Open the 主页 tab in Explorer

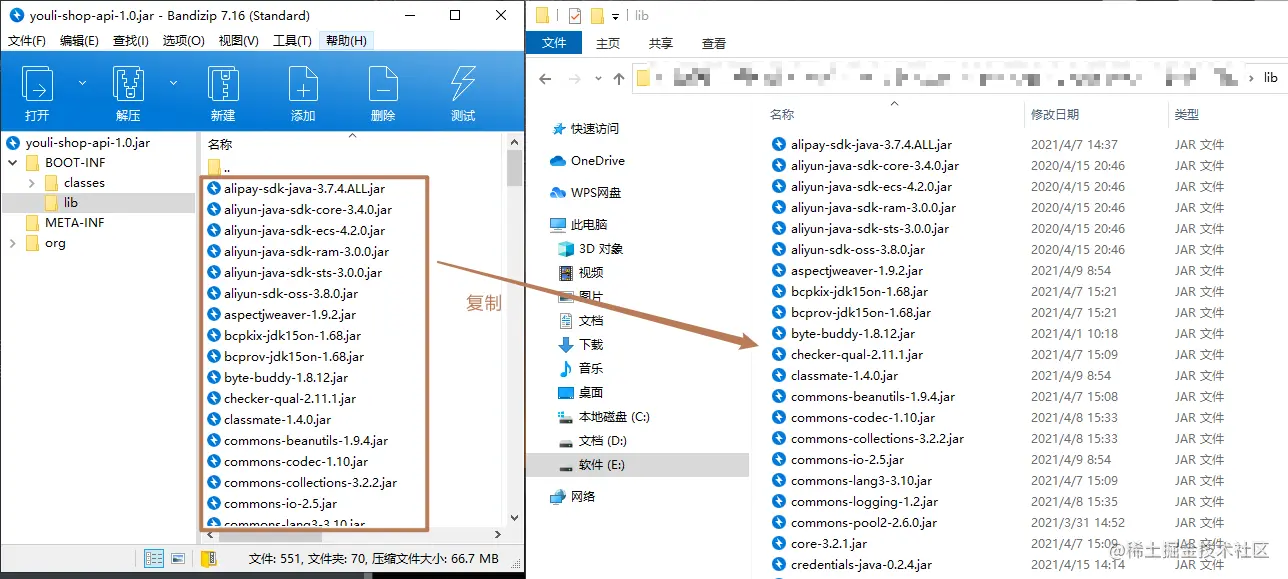click(x=608, y=43)
